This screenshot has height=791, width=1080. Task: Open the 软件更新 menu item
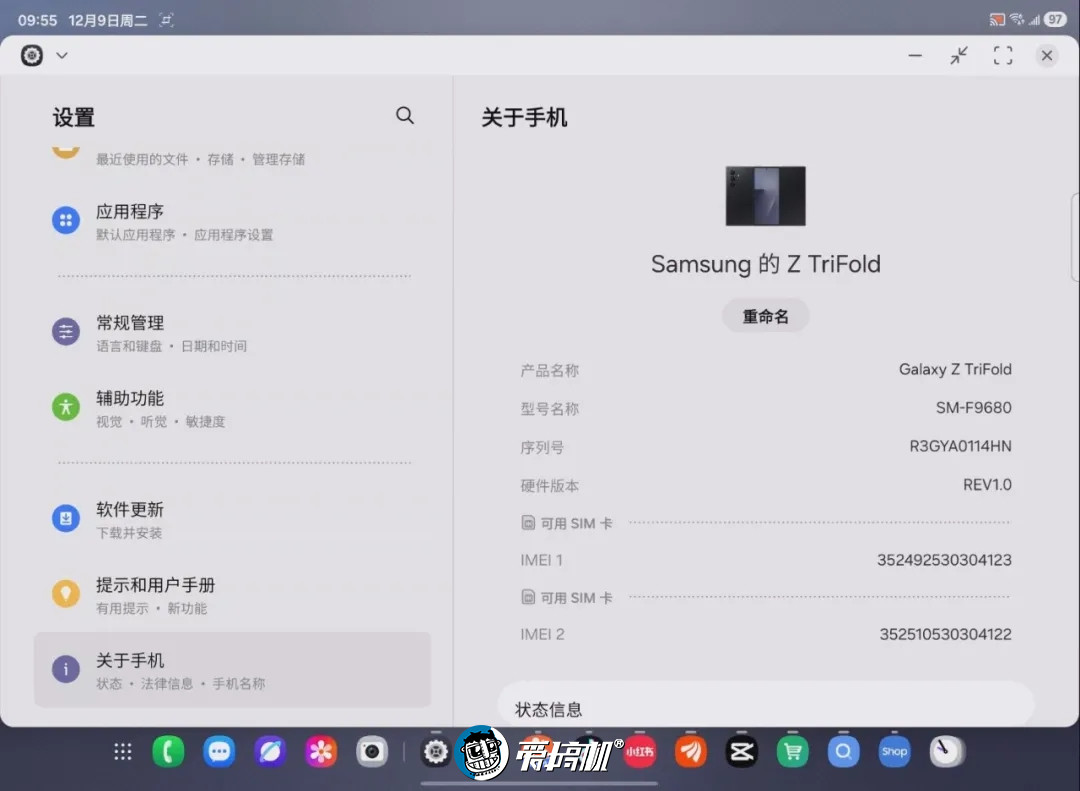(x=232, y=520)
